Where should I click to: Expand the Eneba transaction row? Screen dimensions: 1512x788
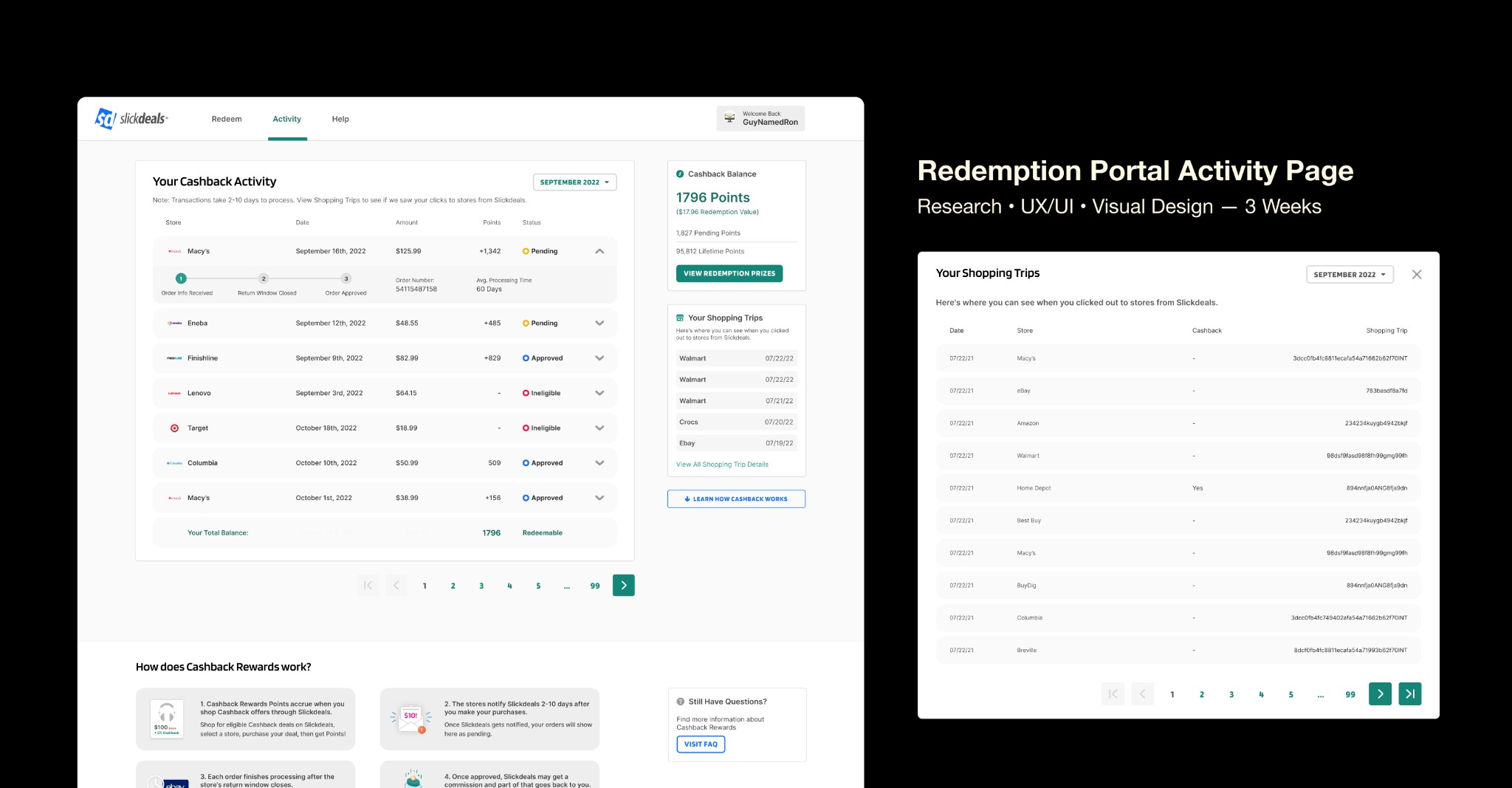[599, 323]
